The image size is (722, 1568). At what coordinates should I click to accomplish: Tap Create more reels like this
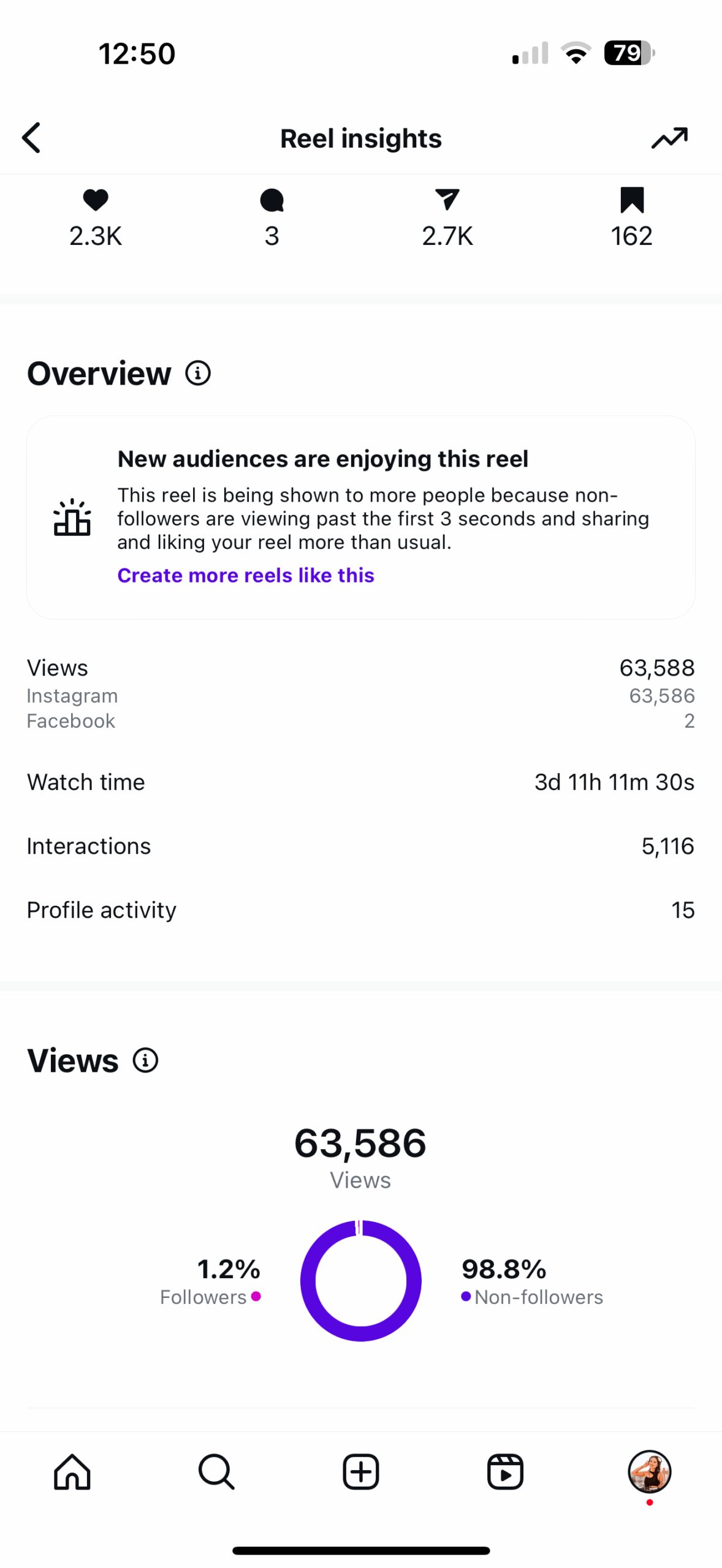tap(246, 575)
